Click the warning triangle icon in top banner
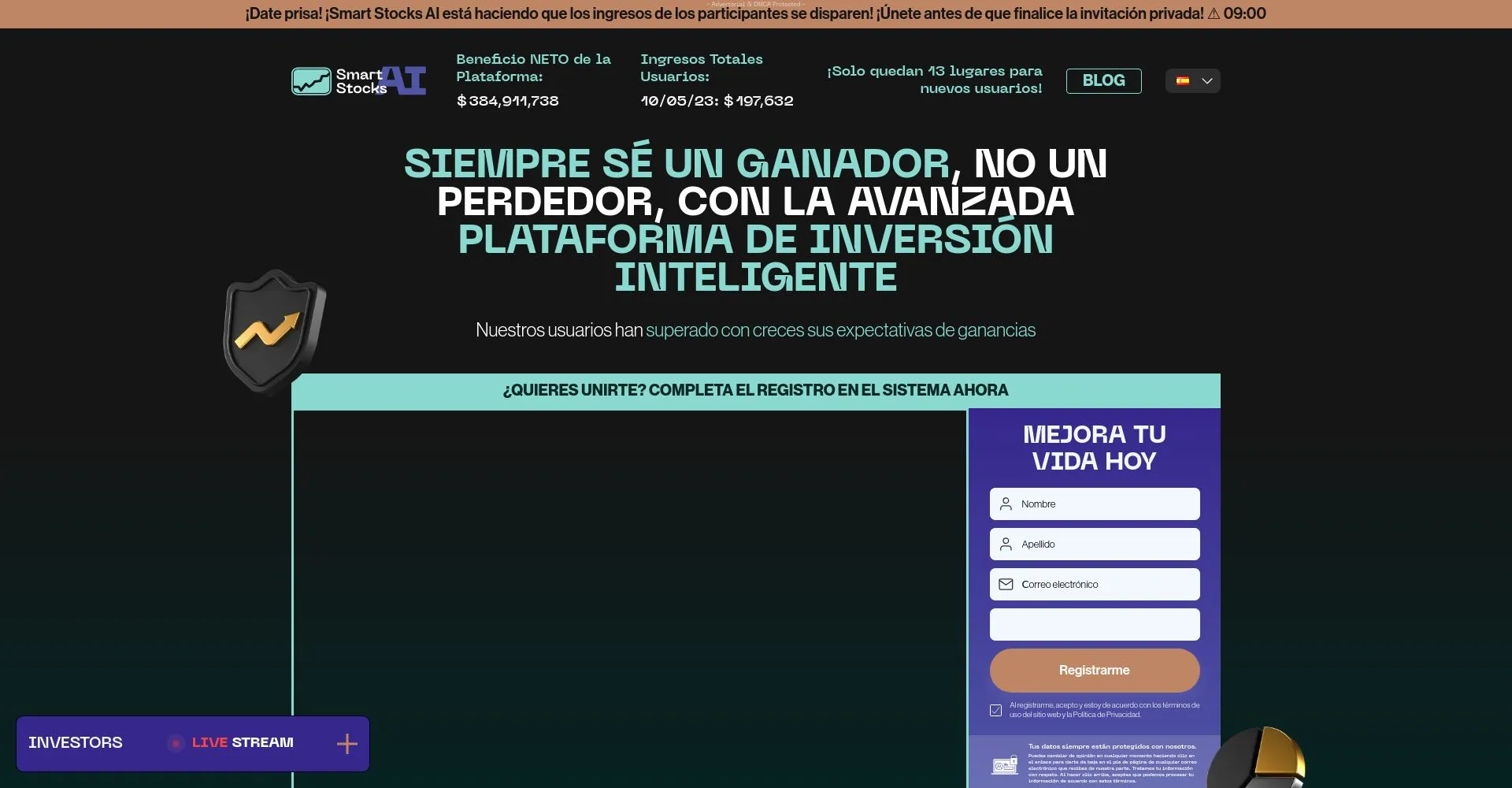 [1214, 13]
